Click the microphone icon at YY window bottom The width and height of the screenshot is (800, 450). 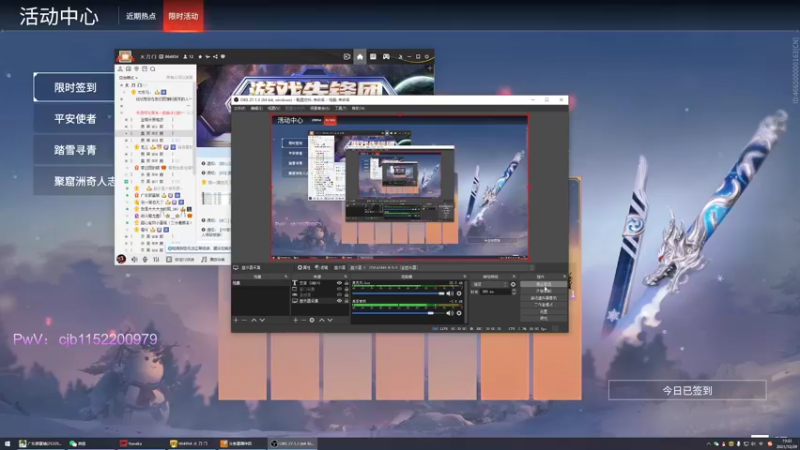[x=145, y=259]
